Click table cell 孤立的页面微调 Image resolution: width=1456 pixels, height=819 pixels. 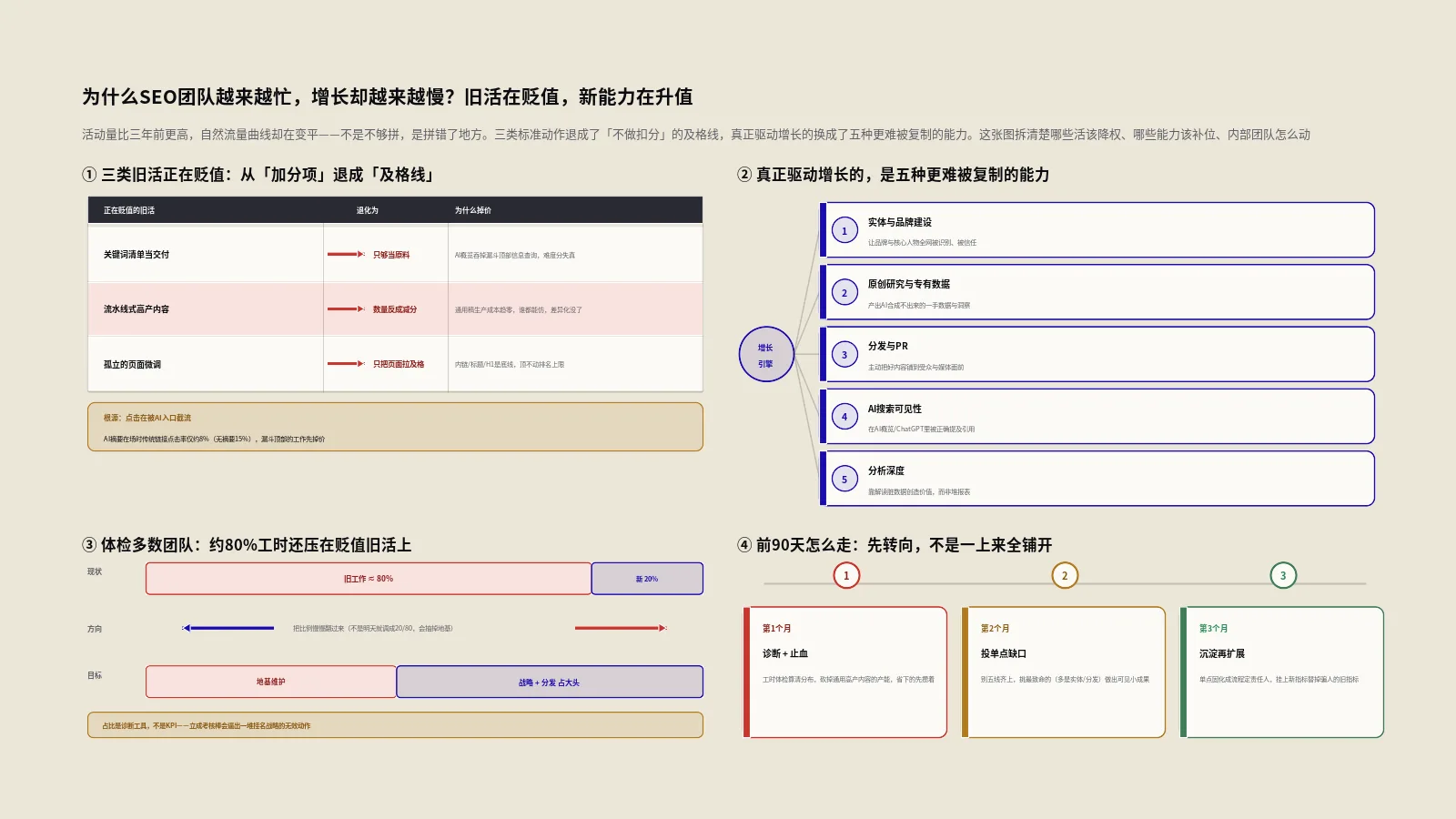click(x=132, y=365)
